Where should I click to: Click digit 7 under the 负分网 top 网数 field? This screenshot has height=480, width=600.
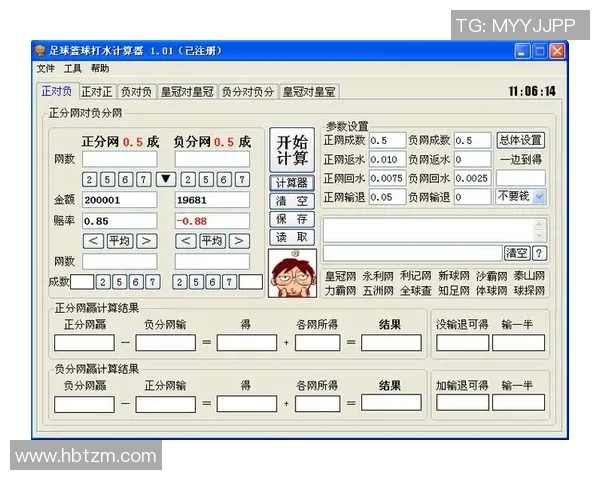(242, 179)
